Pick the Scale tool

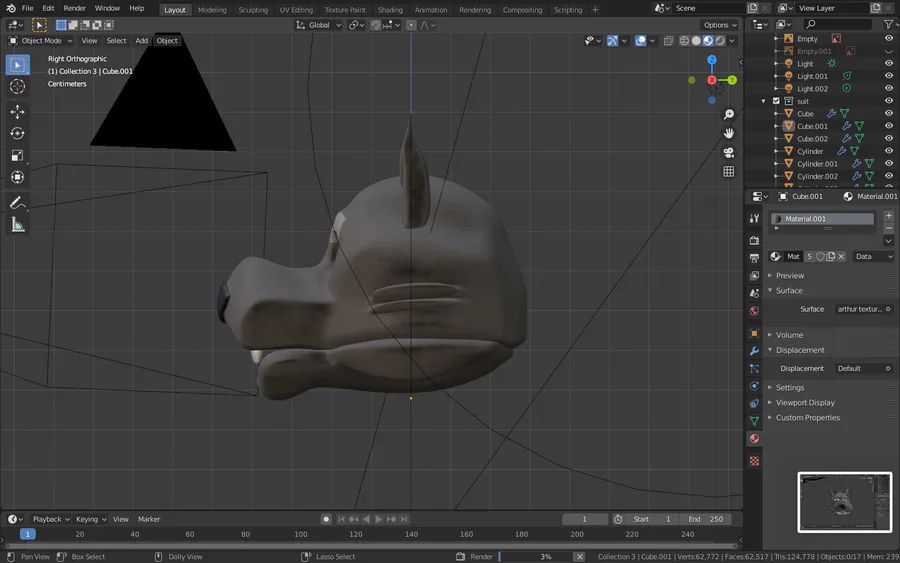pyautogui.click(x=17, y=155)
